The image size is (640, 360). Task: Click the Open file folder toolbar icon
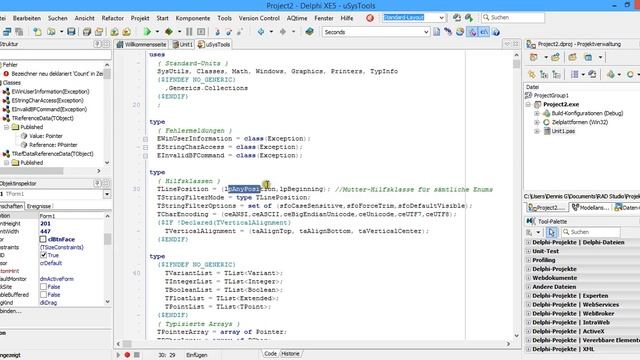pyautogui.click(x=51, y=31)
